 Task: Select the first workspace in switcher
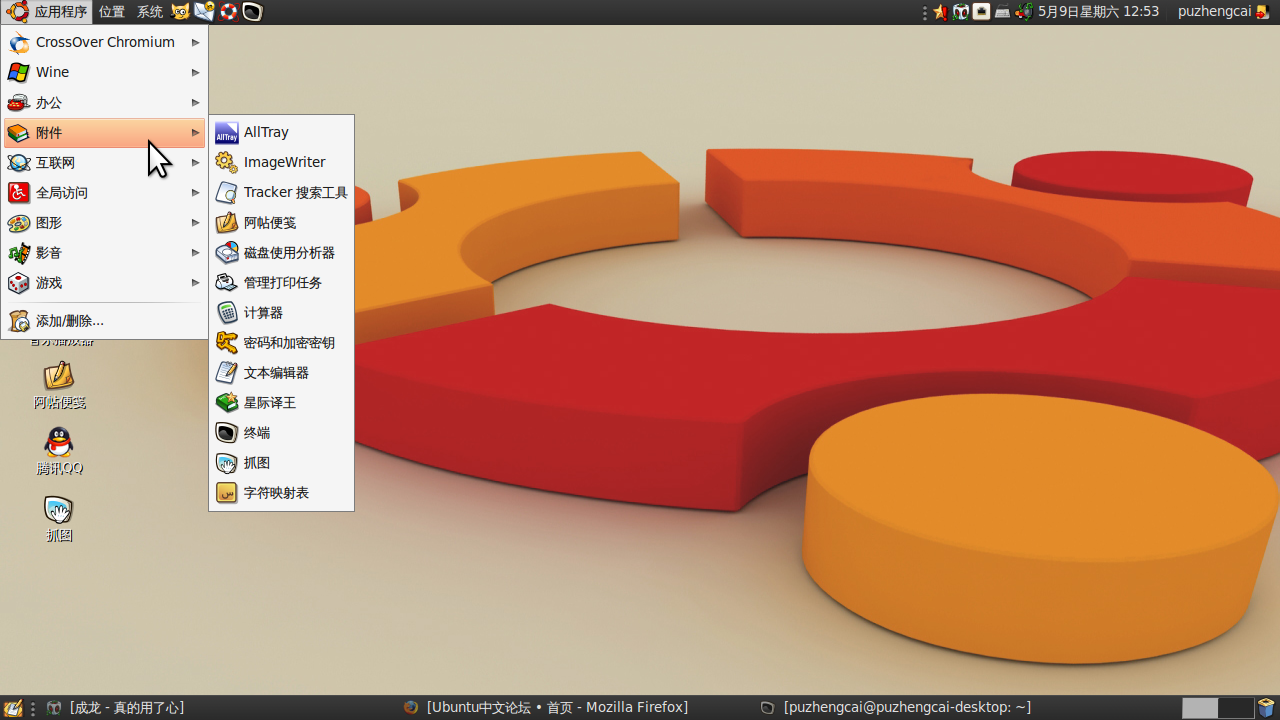pyautogui.click(x=1200, y=708)
